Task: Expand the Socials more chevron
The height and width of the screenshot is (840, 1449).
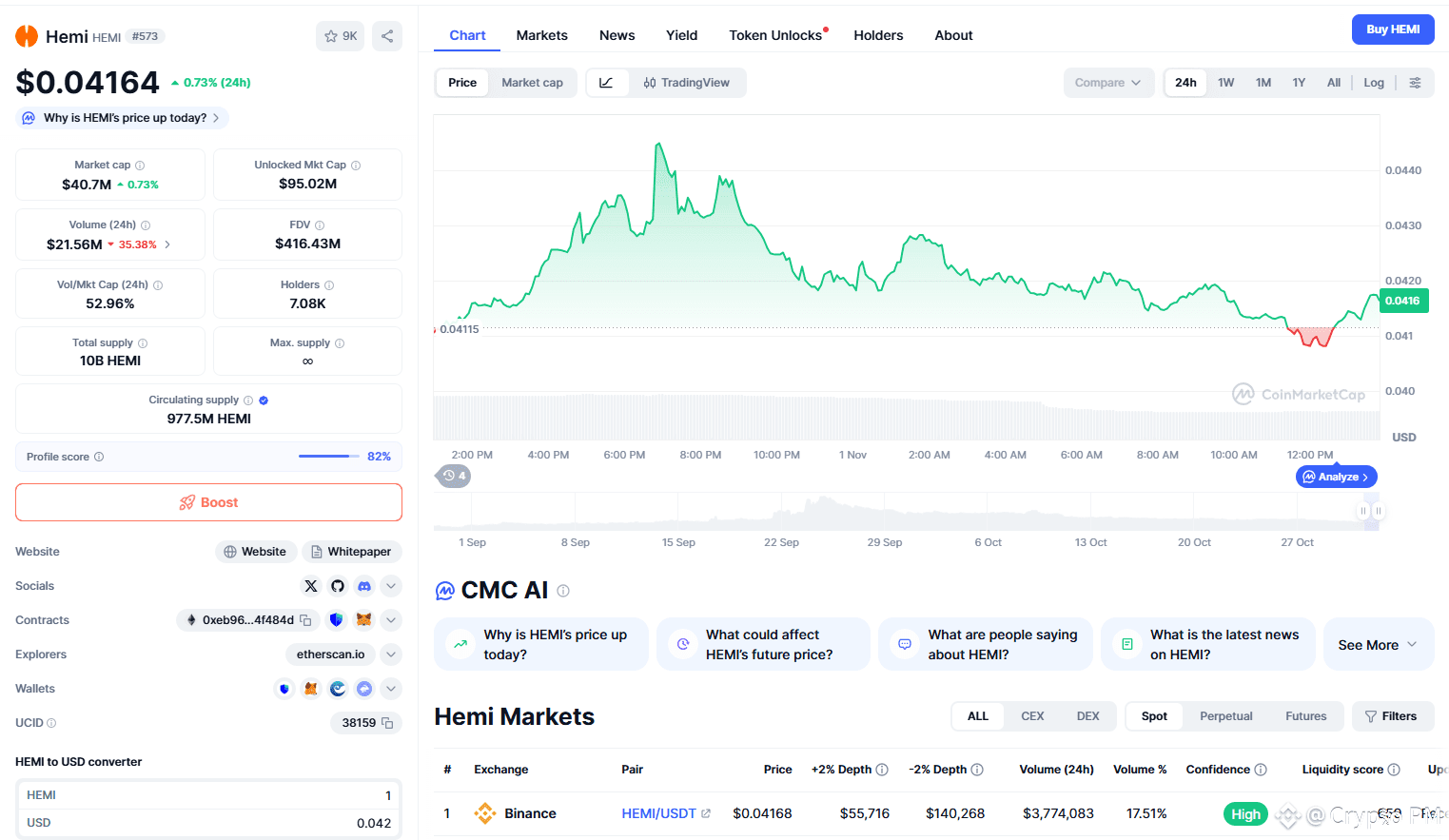Action: point(391,586)
